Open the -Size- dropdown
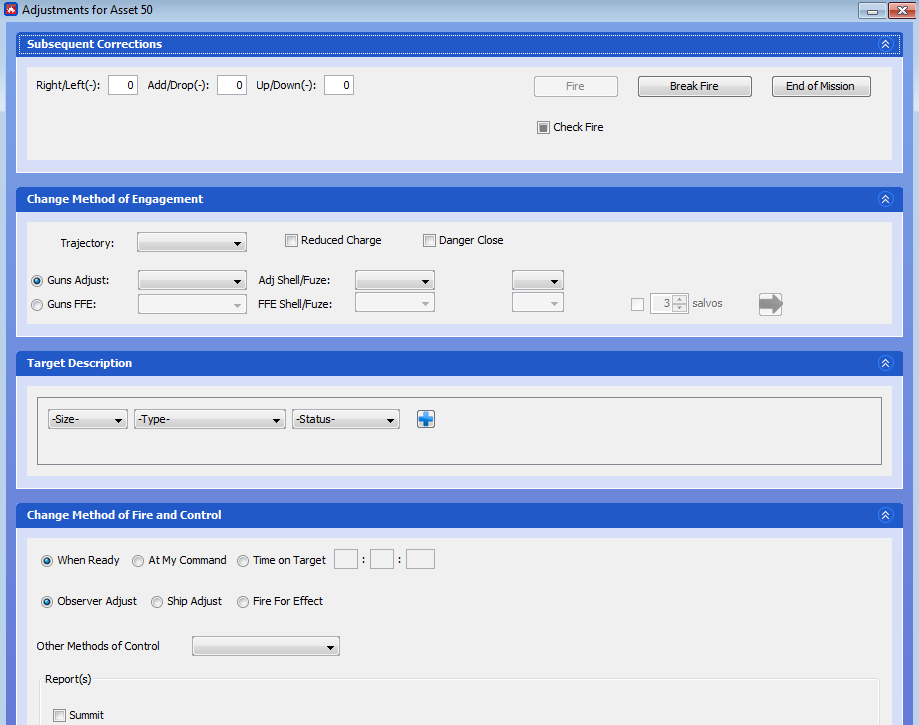 click(x=88, y=419)
